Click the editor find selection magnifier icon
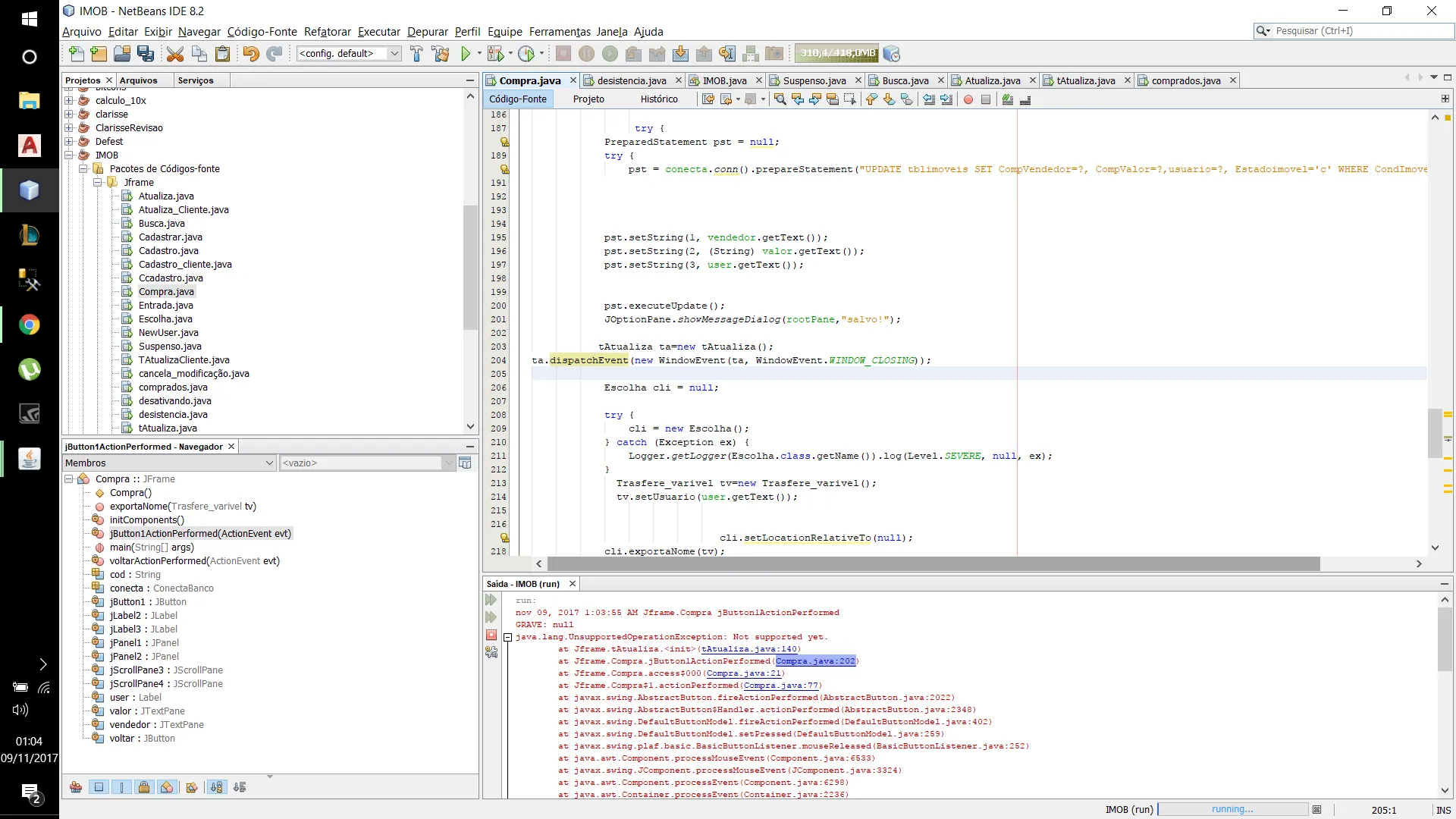This screenshot has height=819, width=1456. pos(780,99)
